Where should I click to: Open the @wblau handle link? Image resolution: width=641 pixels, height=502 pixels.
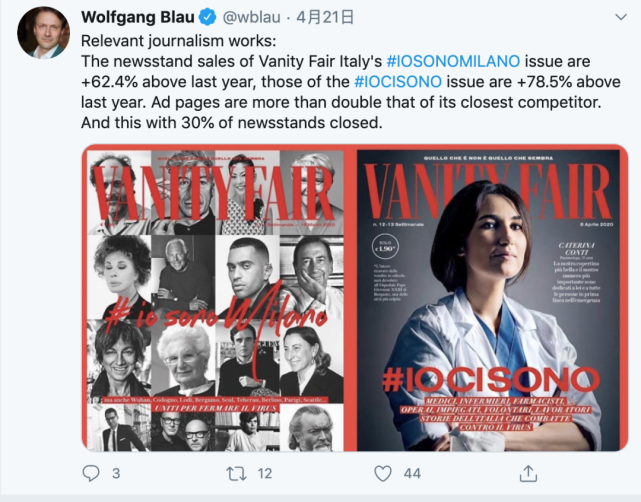coord(251,17)
